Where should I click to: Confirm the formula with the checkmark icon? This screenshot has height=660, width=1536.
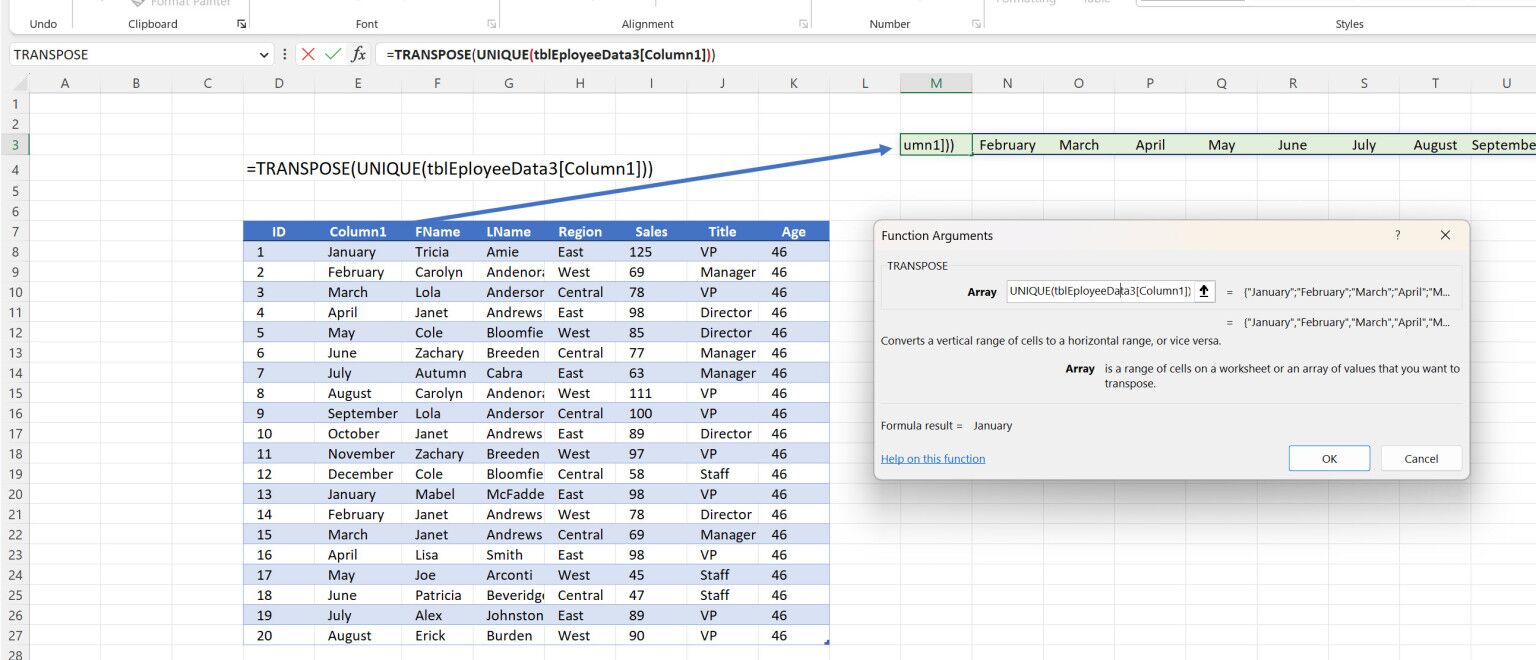[x=333, y=54]
